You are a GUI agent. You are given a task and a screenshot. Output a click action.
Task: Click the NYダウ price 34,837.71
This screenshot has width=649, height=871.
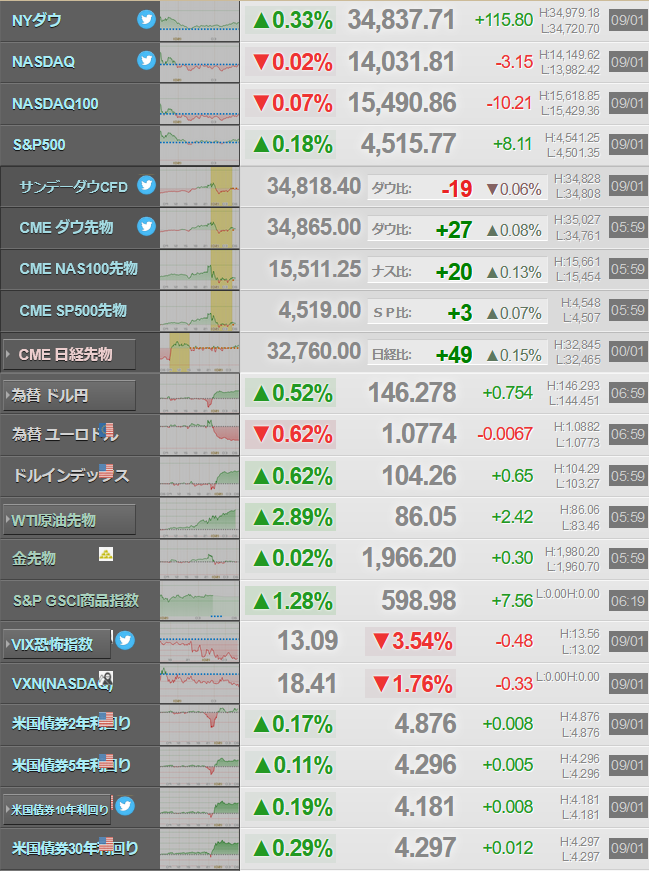tap(401, 21)
